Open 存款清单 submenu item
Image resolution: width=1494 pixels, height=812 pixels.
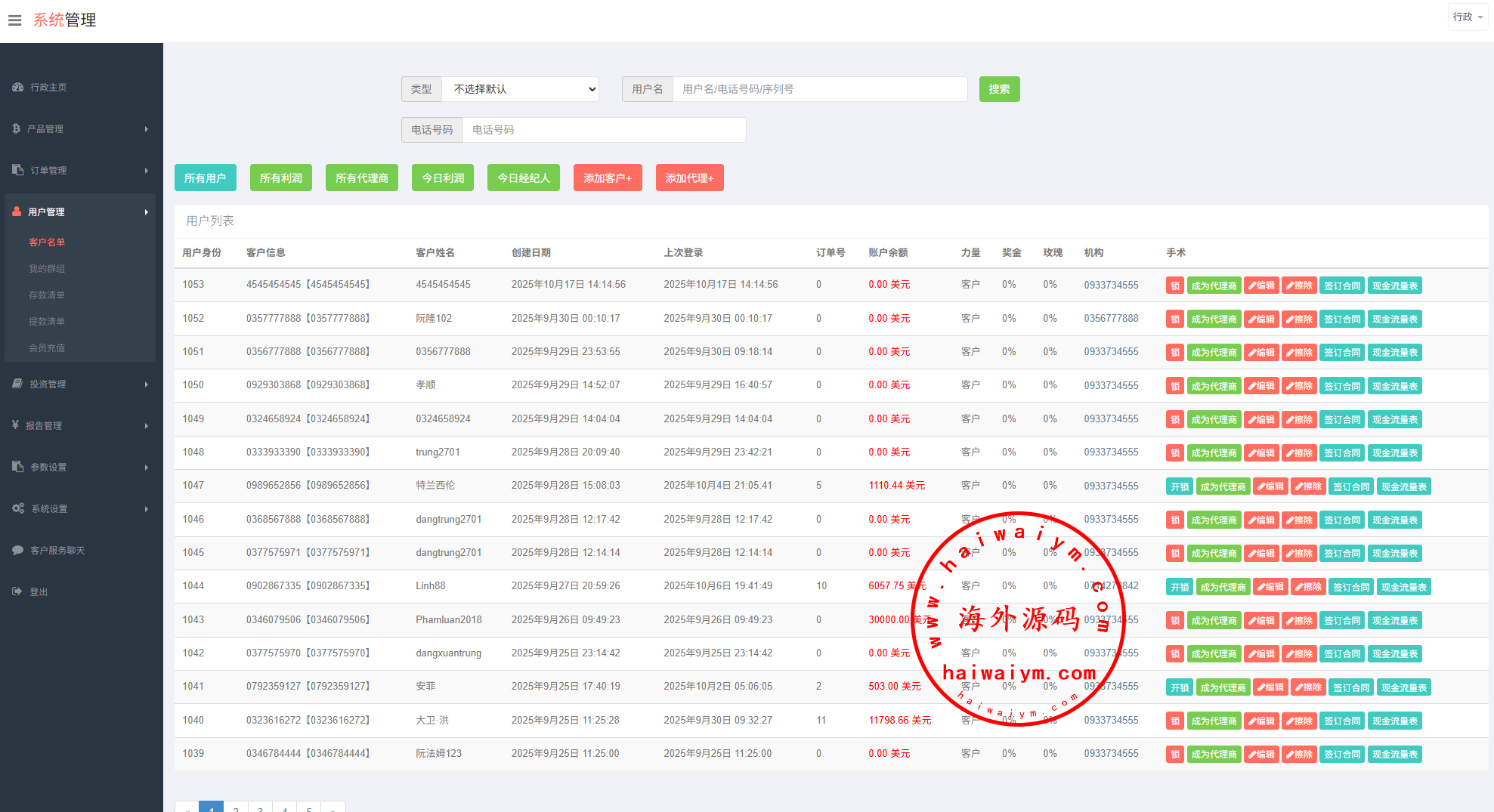tap(47, 295)
